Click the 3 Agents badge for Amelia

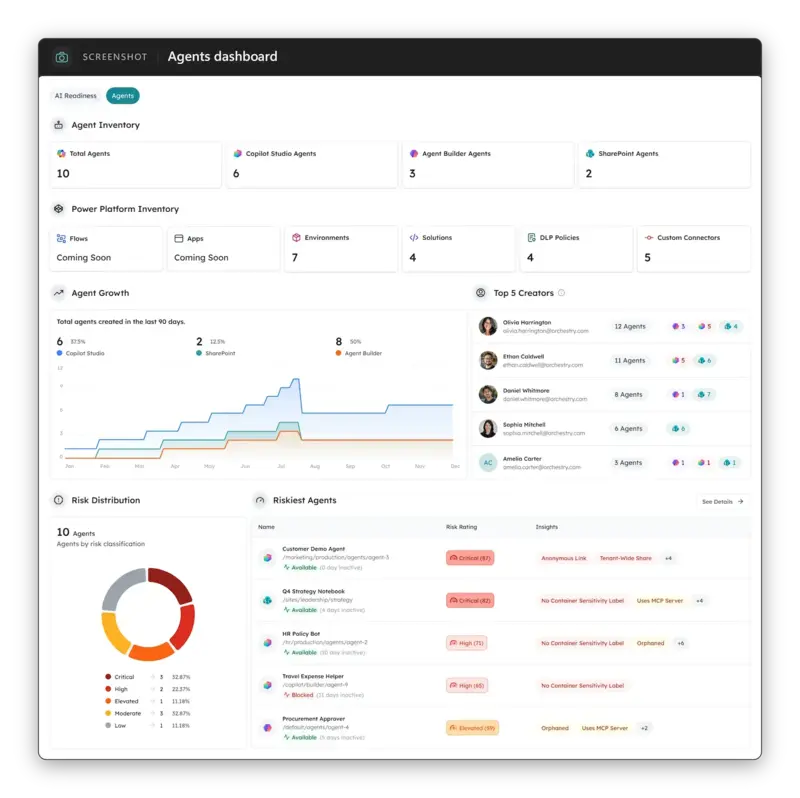point(628,463)
